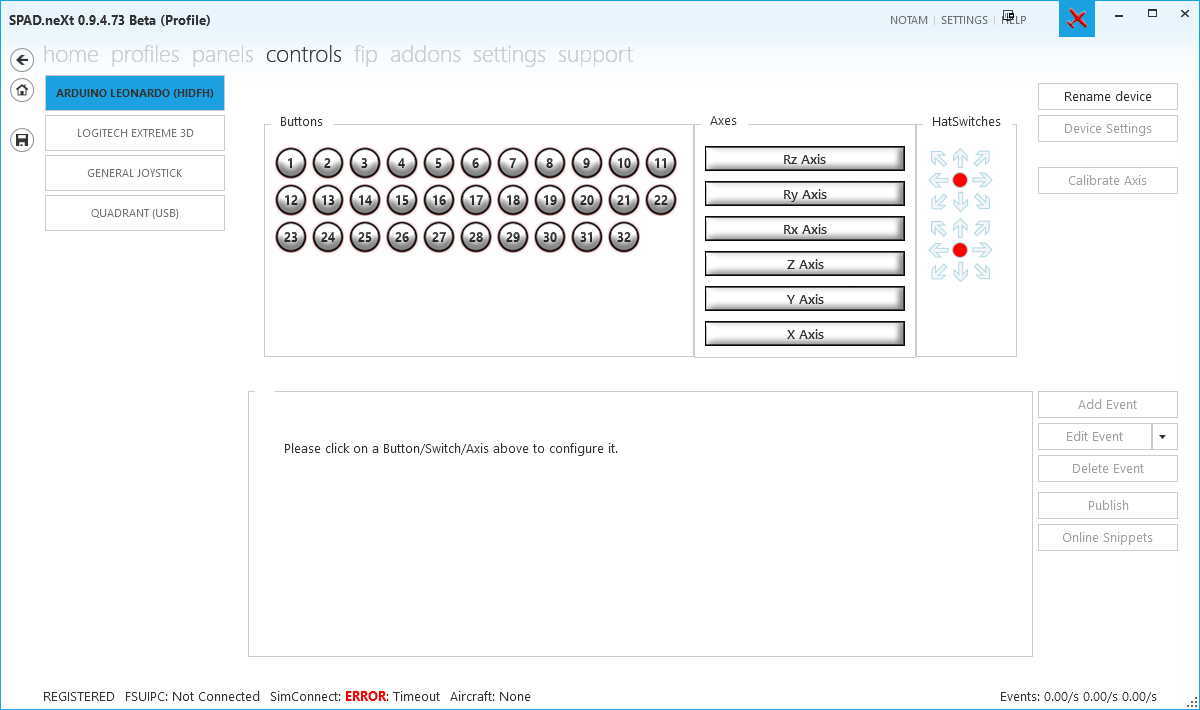Select the Rx Axis bar
The image size is (1200, 710).
[x=805, y=229]
